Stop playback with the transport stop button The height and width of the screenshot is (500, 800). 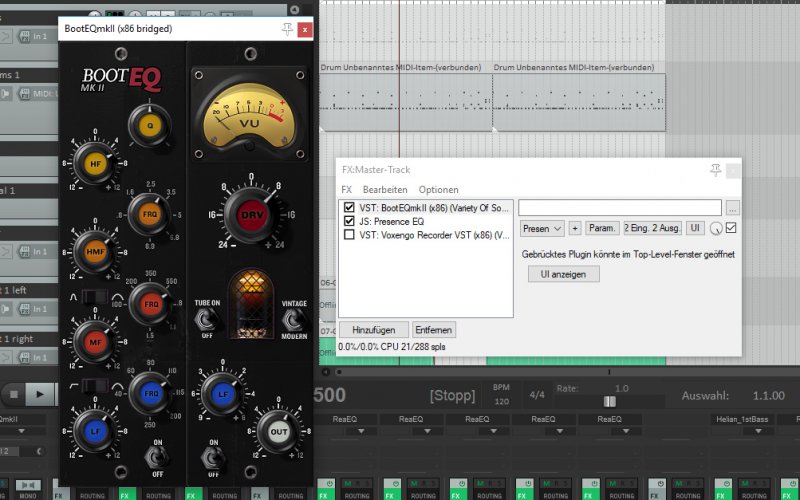tap(14, 394)
